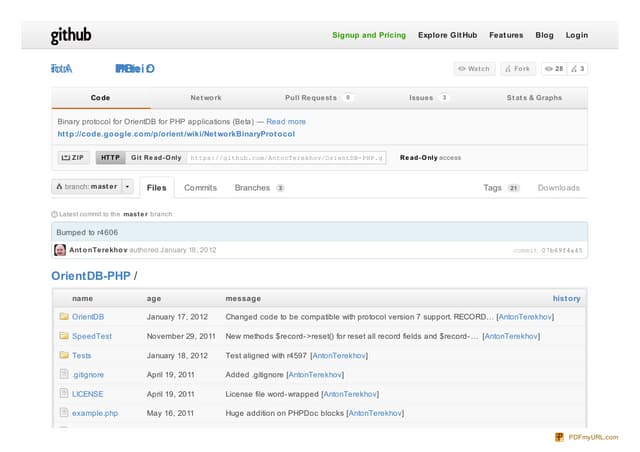Fork the repository
The image size is (640, 452).
coord(518,69)
